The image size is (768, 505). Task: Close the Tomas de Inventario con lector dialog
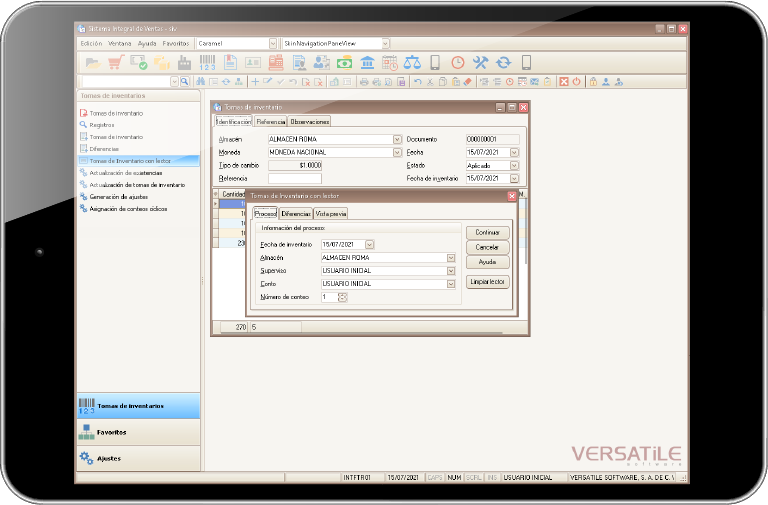point(512,196)
